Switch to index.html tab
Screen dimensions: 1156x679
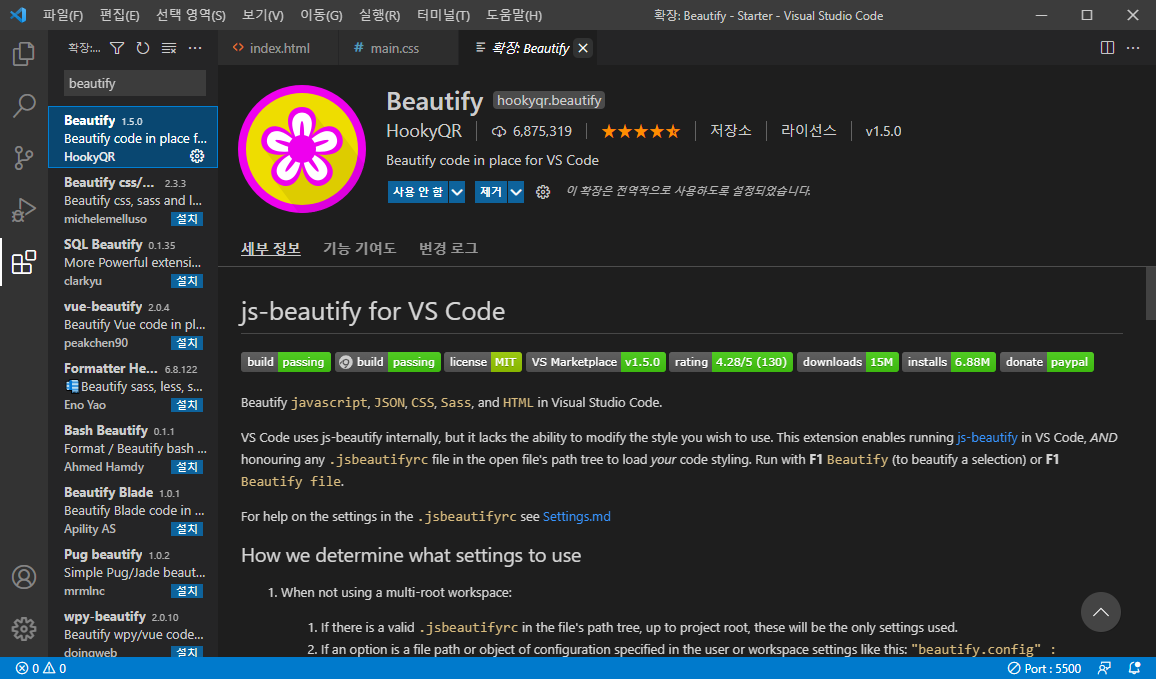click(279, 48)
